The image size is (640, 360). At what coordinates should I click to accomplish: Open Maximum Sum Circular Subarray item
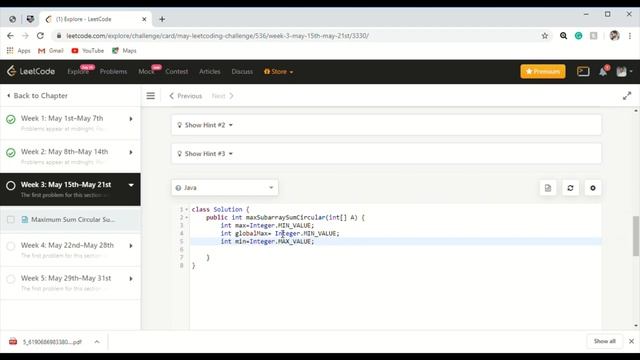tap(73, 220)
